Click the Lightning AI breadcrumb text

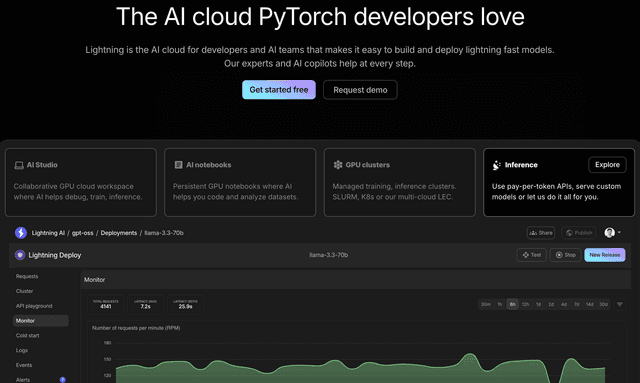click(x=48, y=233)
